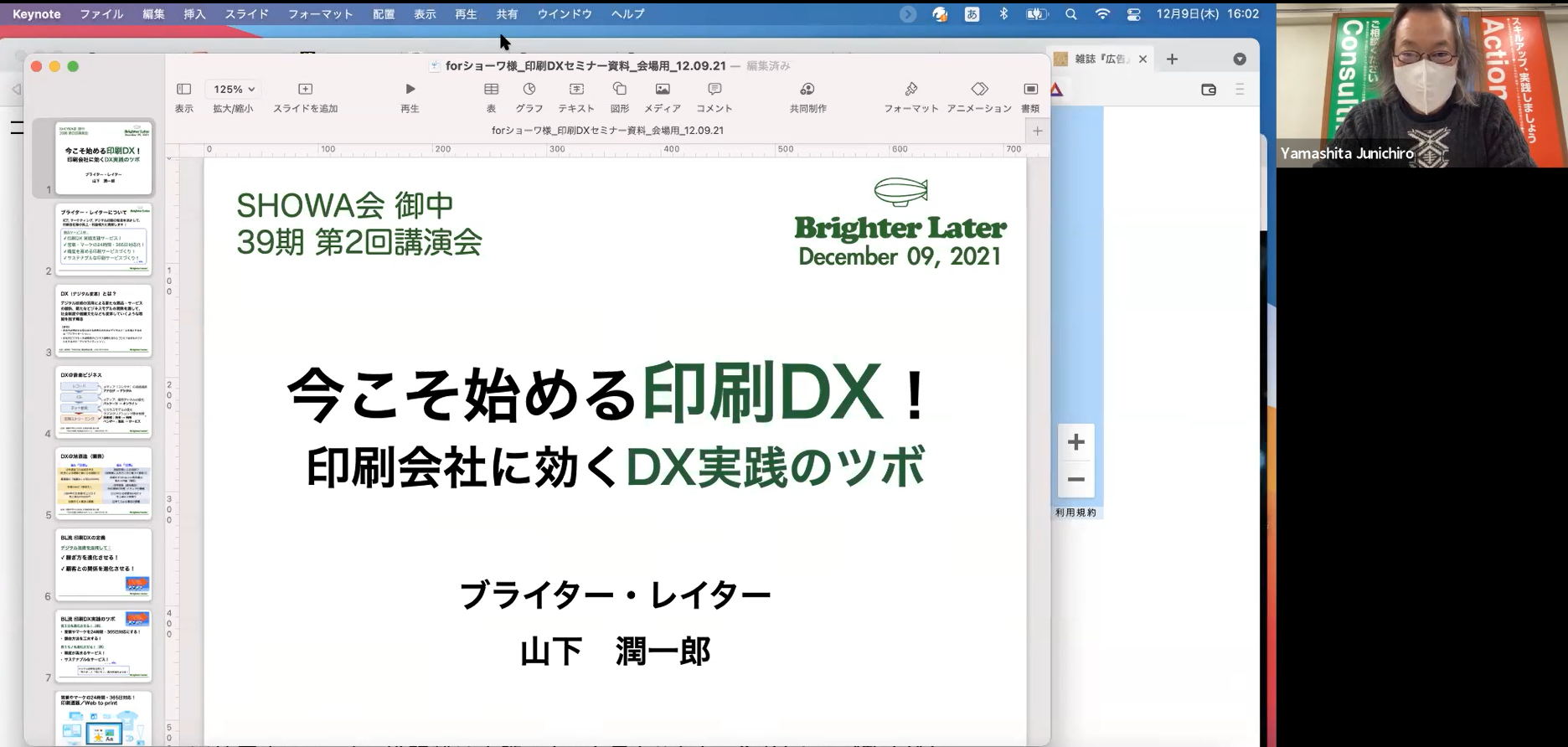Select slide 7 thumbnail in navigator
Image resolution: width=1568 pixels, height=747 pixels.
click(x=104, y=646)
